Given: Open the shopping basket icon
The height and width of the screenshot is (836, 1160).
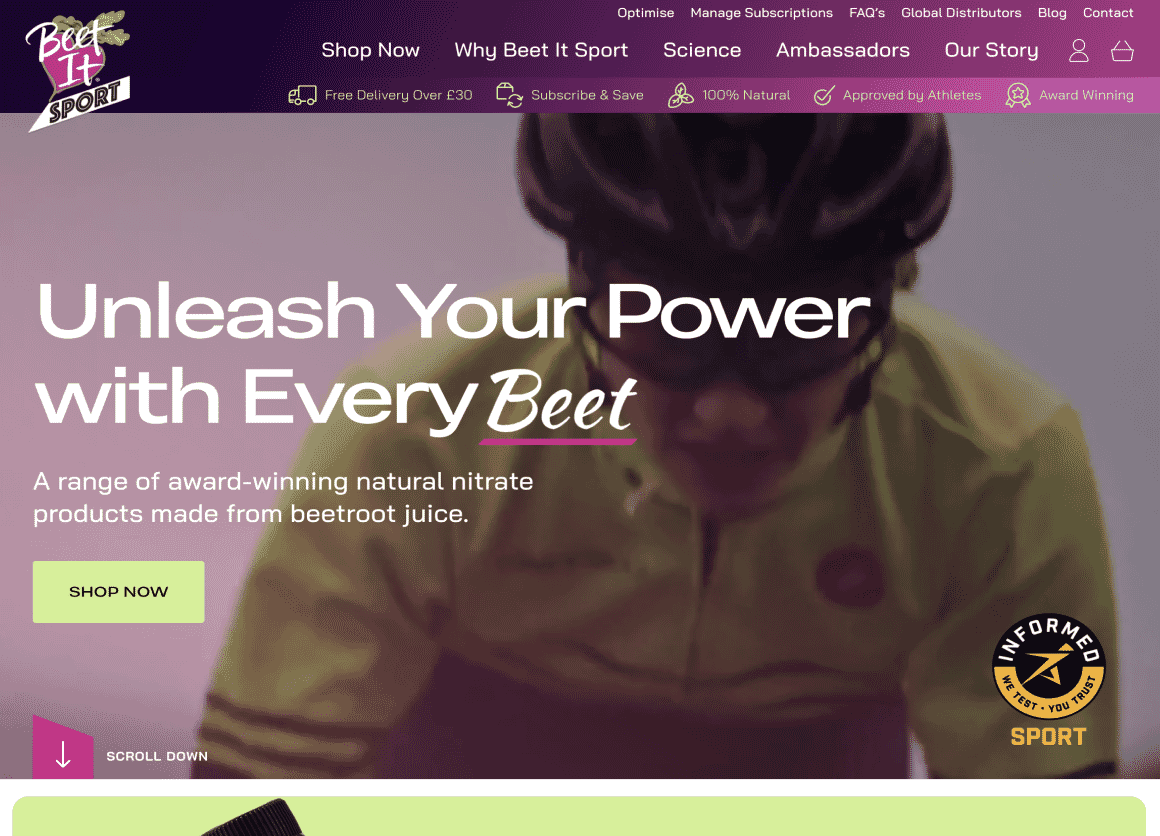Looking at the screenshot, I should click(x=1122, y=50).
